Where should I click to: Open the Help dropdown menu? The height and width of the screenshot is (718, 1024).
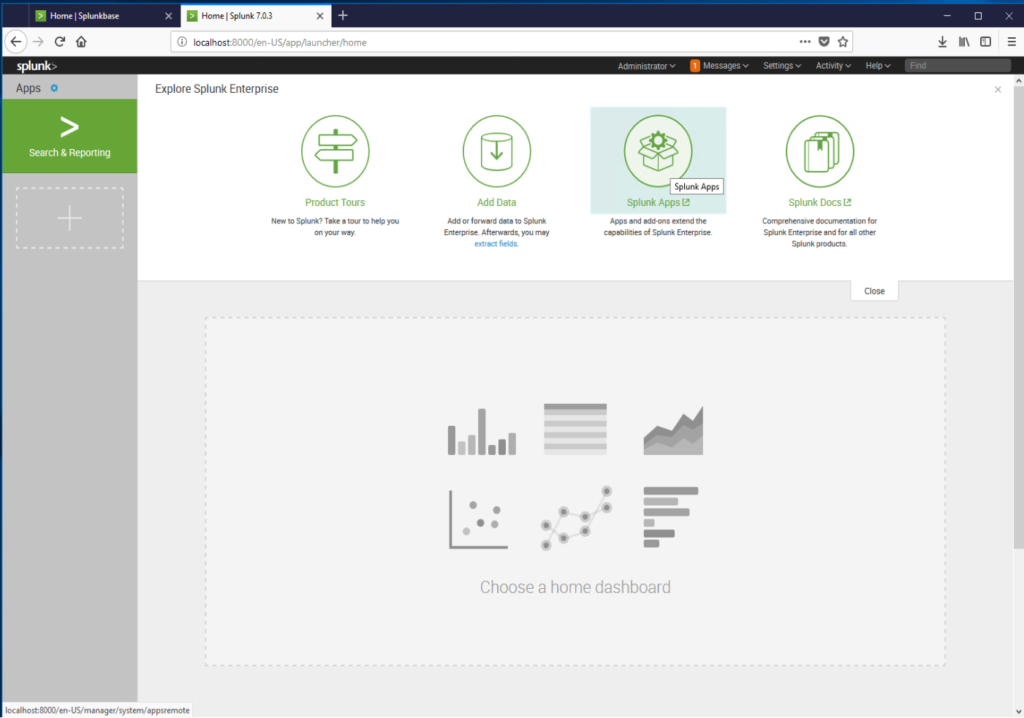[877, 65]
